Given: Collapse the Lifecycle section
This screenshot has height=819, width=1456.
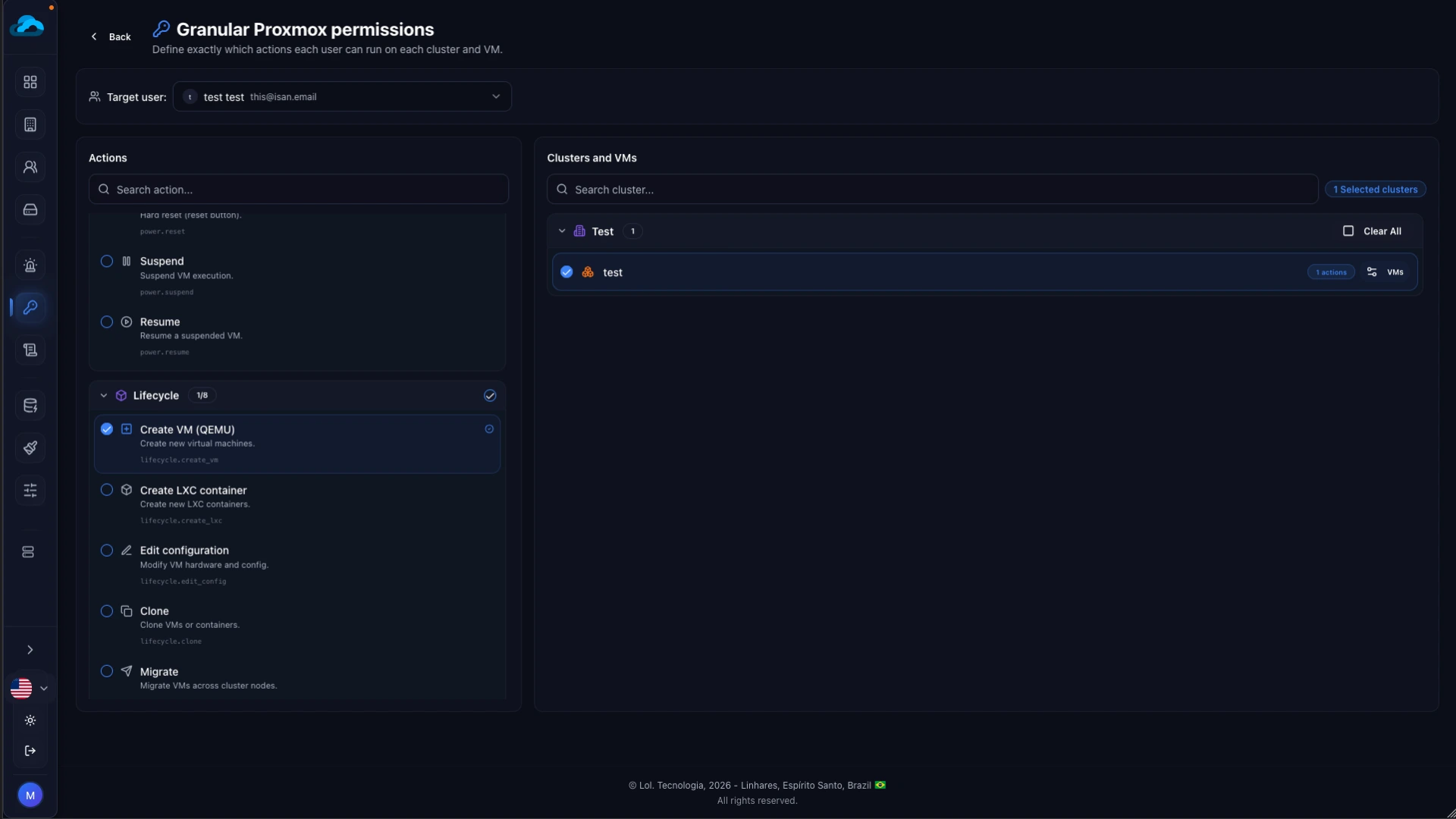Looking at the screenshot, I should [104, 396].
